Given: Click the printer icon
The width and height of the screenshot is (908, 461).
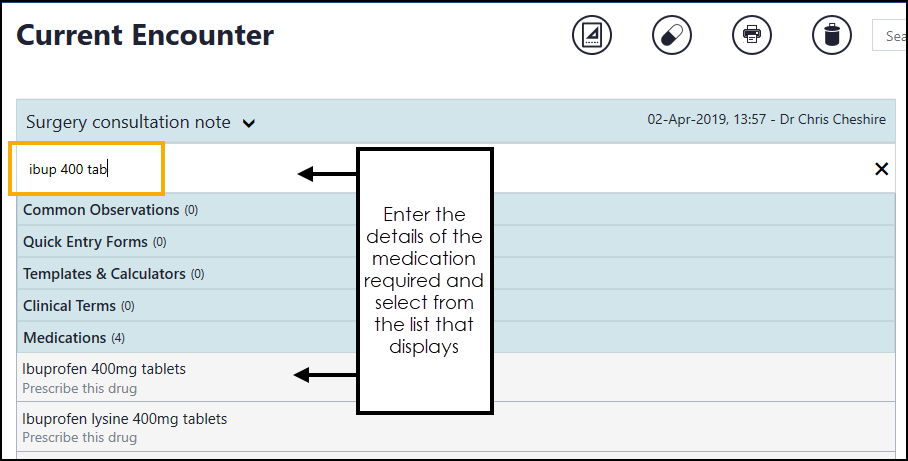Looking at the screenshot, I should point(751,36).
